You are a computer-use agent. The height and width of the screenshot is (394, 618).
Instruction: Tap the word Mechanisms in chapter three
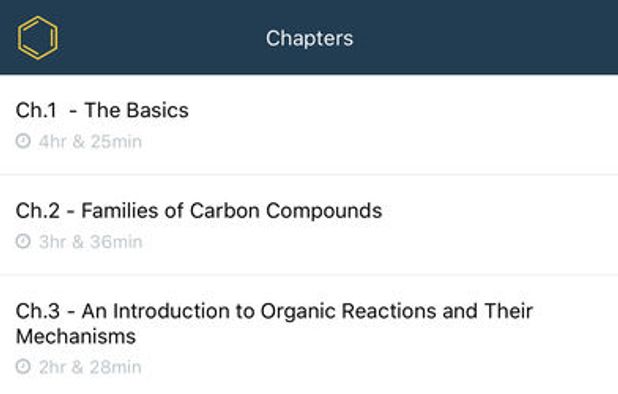point(76,336)
